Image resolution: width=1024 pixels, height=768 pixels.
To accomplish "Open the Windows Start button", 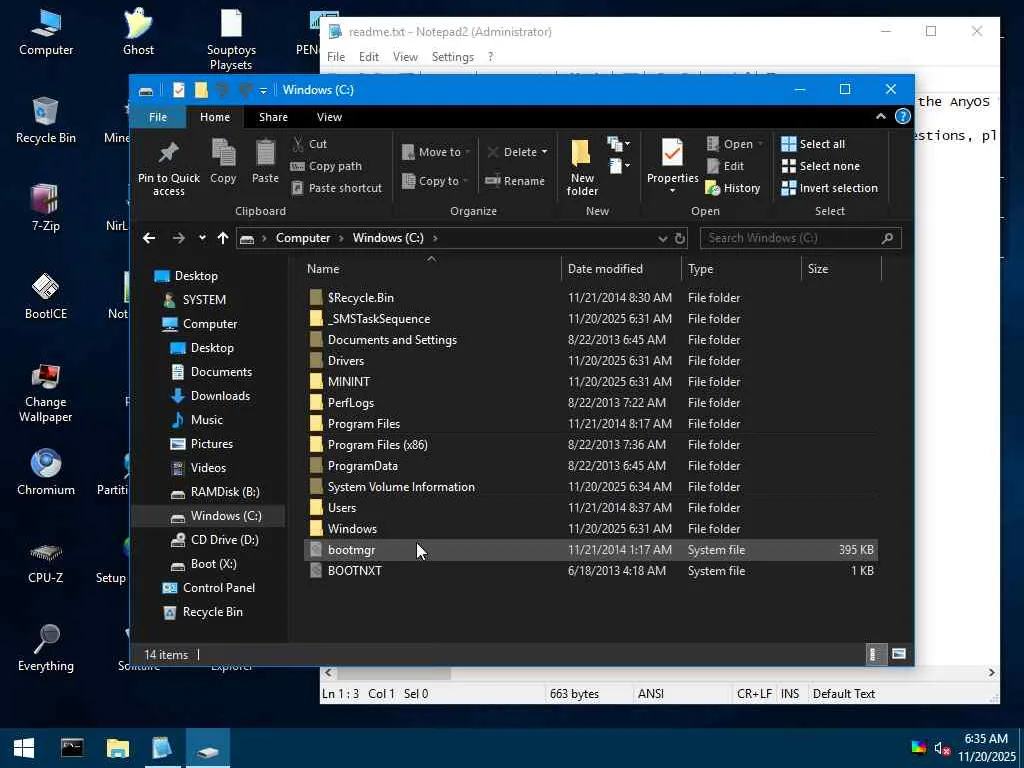I will pyautogui.click(x=24, y=748).
